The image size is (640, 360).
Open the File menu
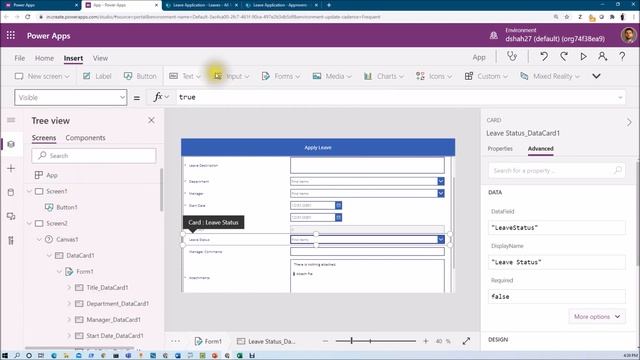click(20, 58)
